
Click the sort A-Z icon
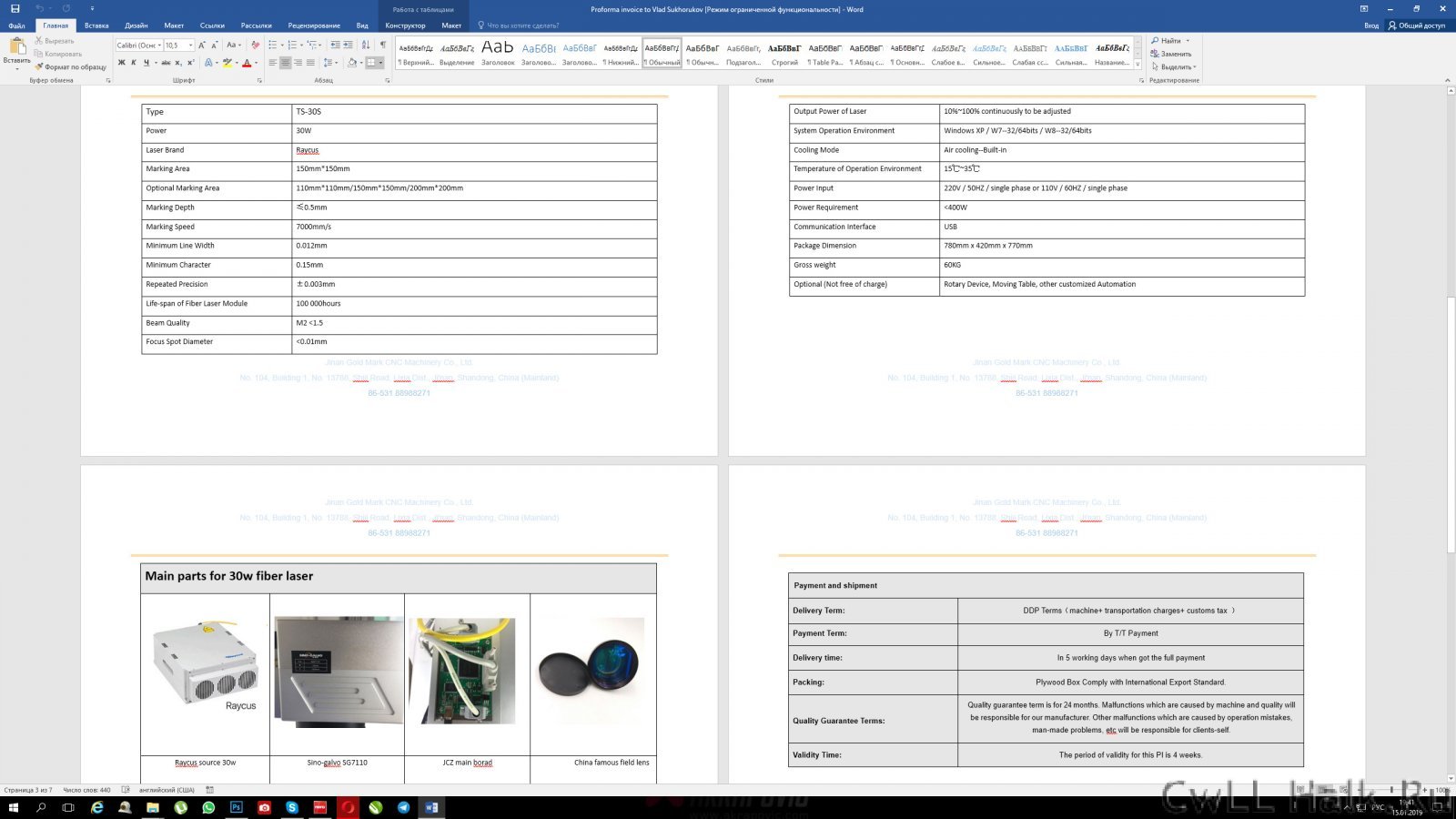365,45
